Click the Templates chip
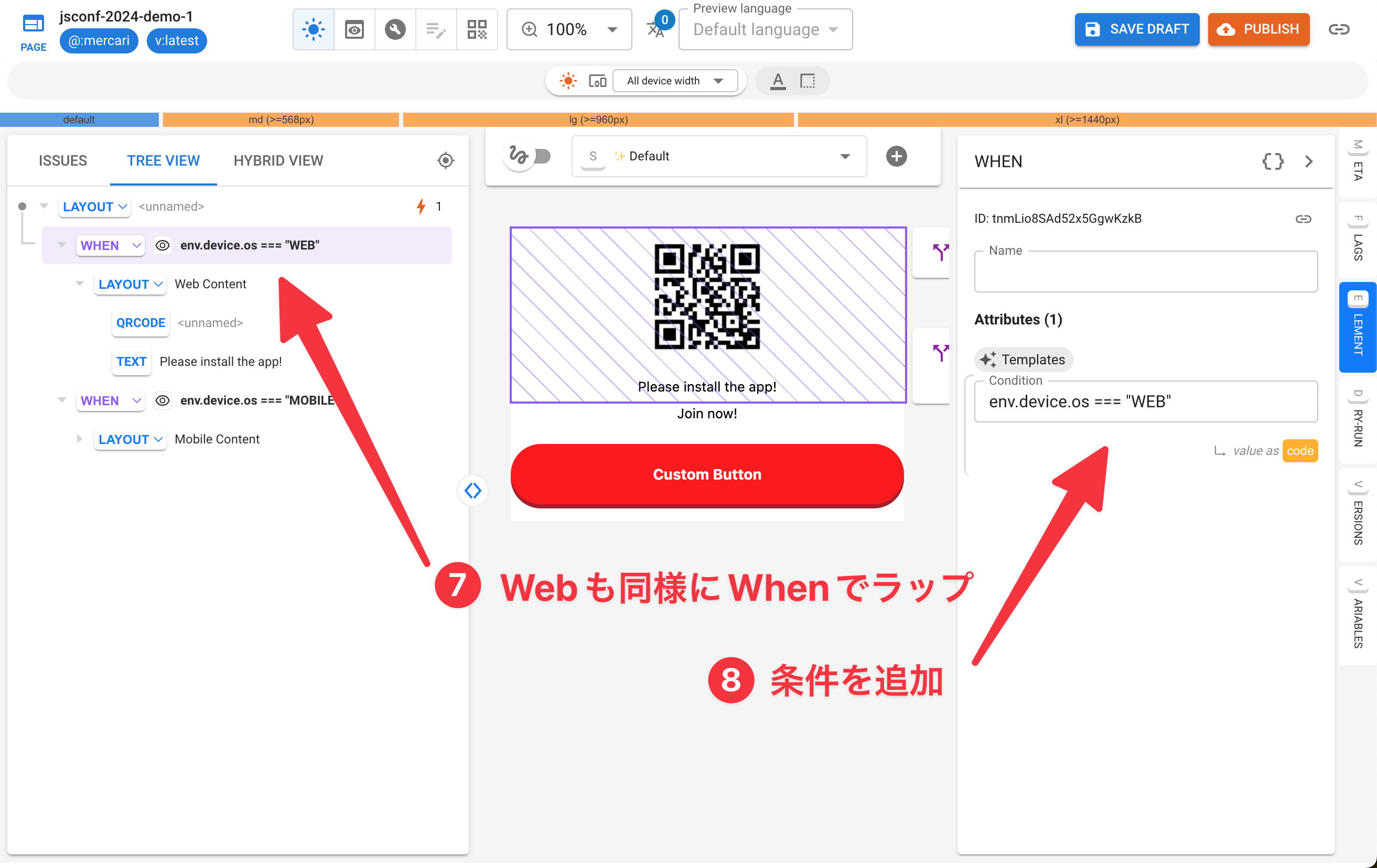The width and height of the screenshot is (1377, 868). pos(1023,360)
